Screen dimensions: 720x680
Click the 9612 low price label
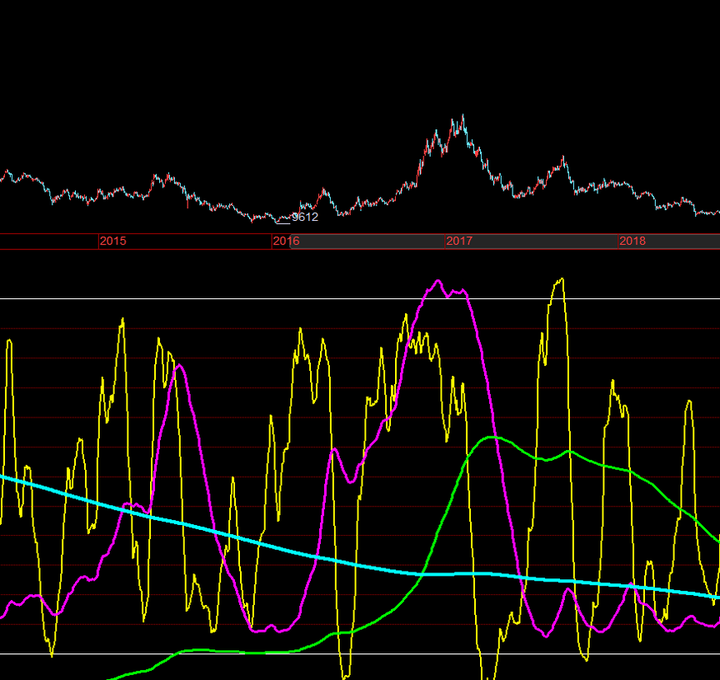pyautogui.click(x=305, y=217)
